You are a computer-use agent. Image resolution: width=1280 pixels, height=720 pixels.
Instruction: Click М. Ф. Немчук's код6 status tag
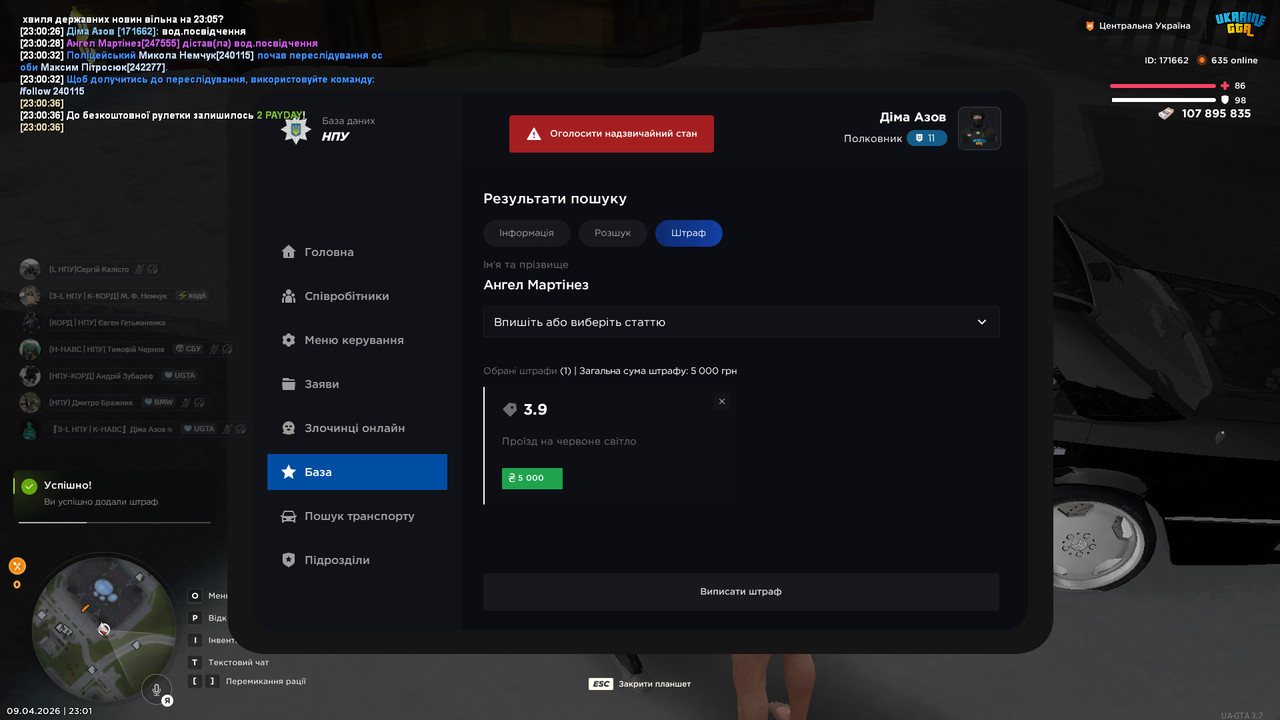click(191, 296)
